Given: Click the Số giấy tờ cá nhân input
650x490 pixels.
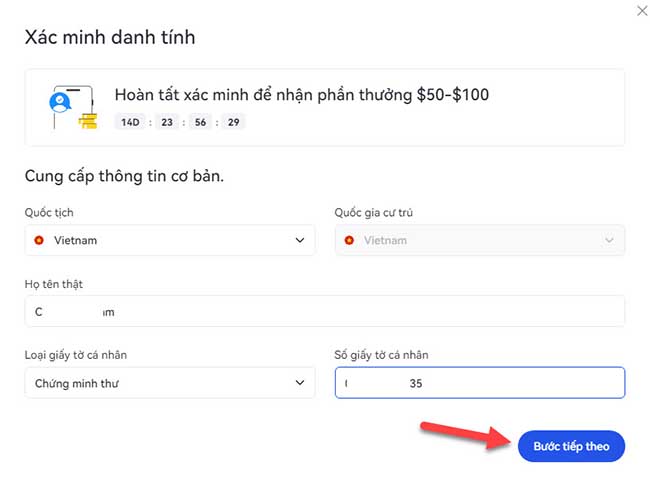Looking at the screenshot, I should [x=480, y=383].
